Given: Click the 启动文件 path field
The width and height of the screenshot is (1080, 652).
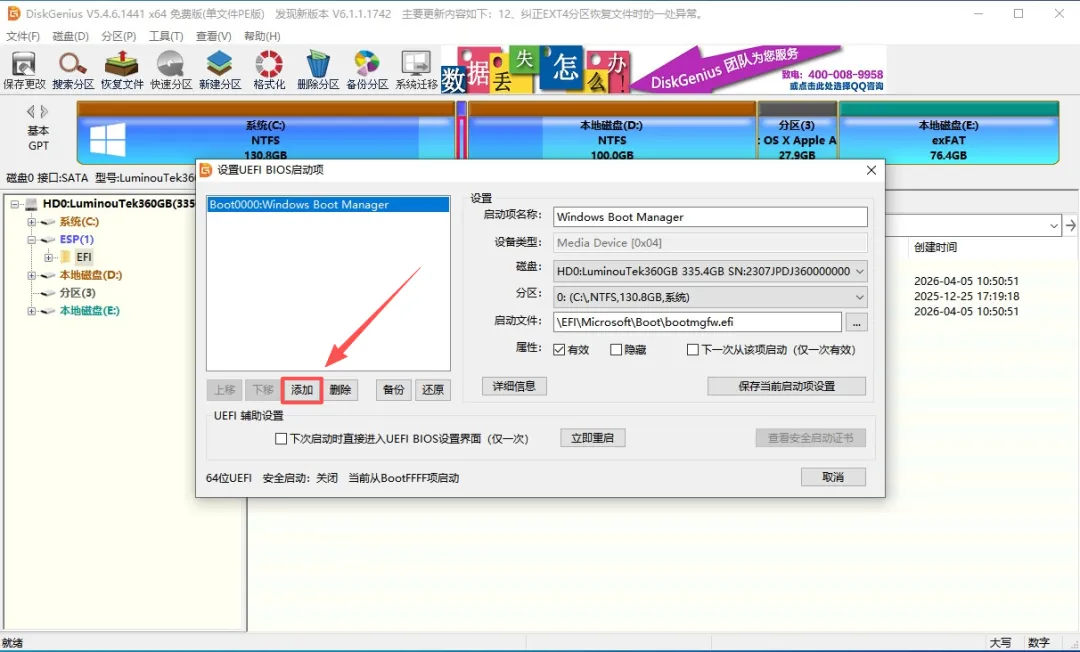Looking at the screenshot, I should point(697,322).
